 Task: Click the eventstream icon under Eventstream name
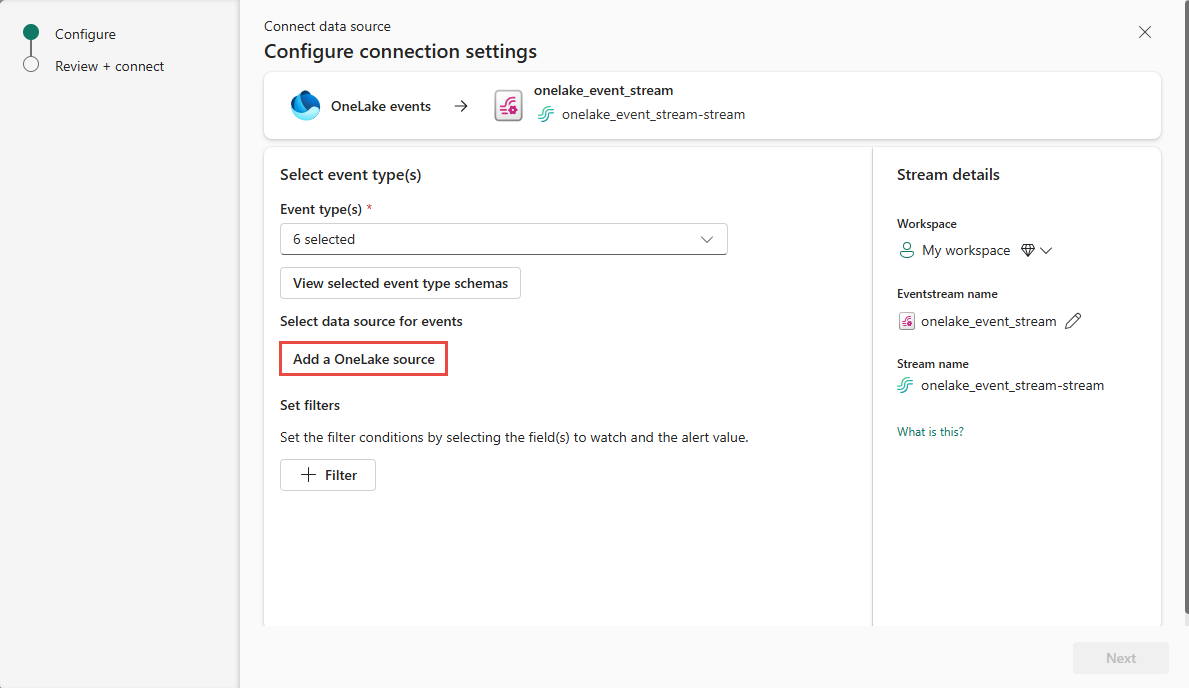pyautogui.click(x=907, y=321)
